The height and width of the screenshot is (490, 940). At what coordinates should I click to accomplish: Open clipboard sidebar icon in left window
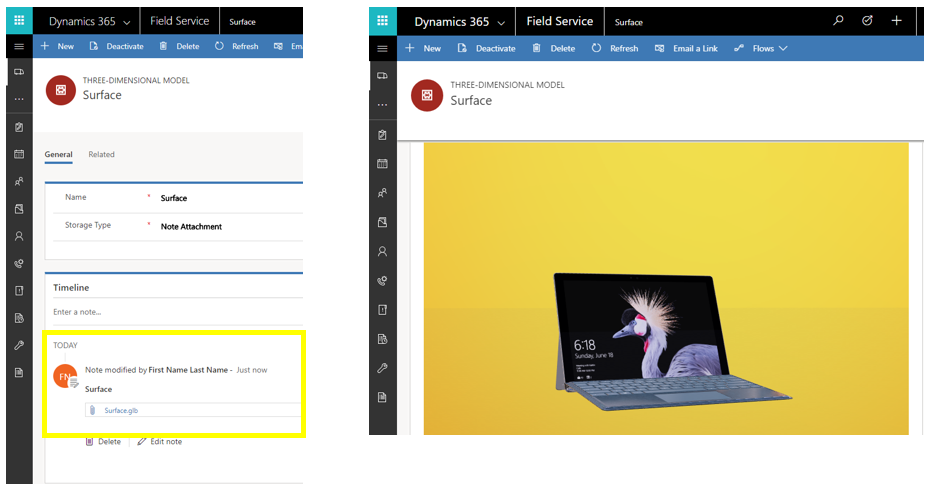click(19, 127)
